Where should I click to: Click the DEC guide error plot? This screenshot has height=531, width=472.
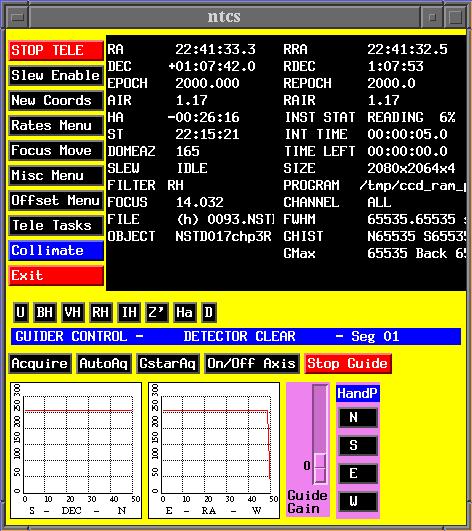point(76,450)
